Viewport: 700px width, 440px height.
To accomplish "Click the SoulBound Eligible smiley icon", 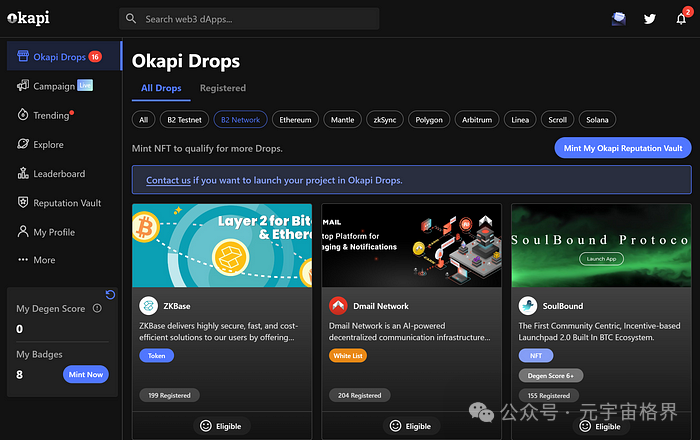I will point(585,427).
